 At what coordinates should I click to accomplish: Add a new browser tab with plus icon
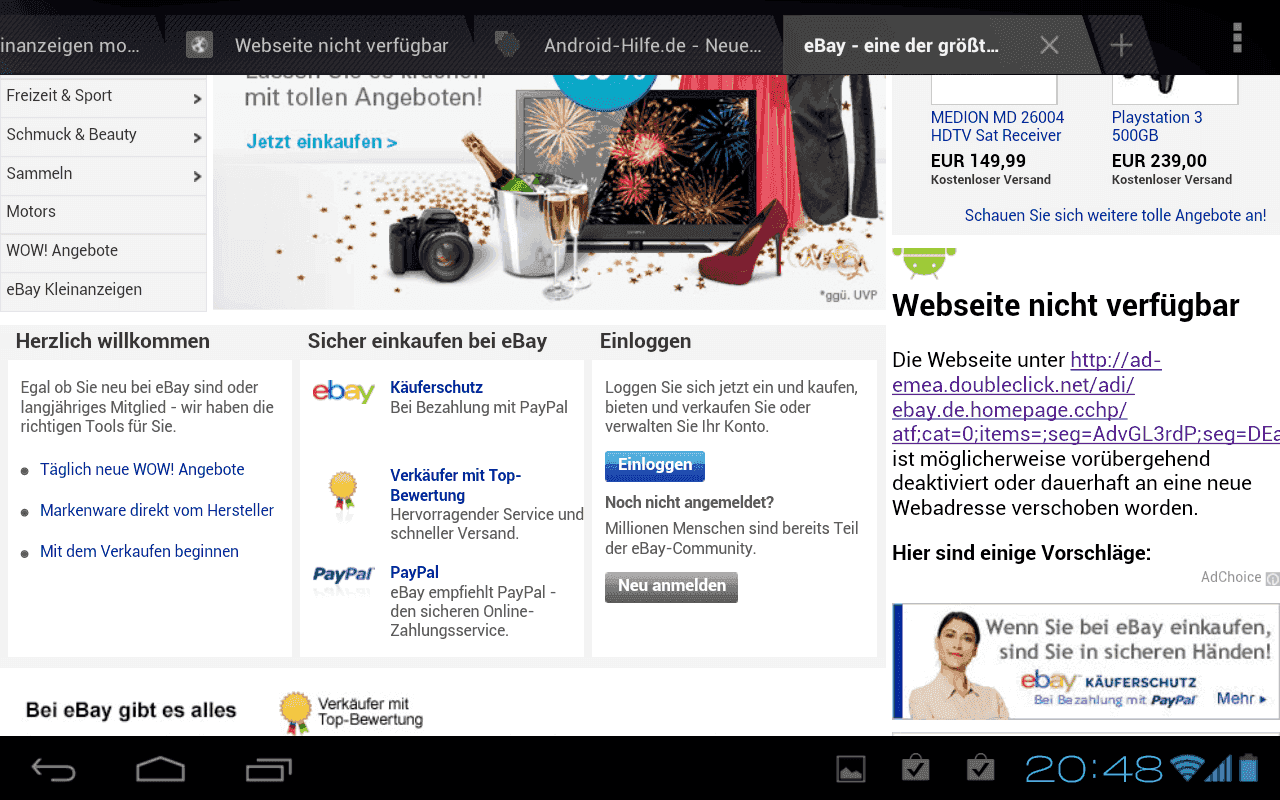click(1121, 45)
